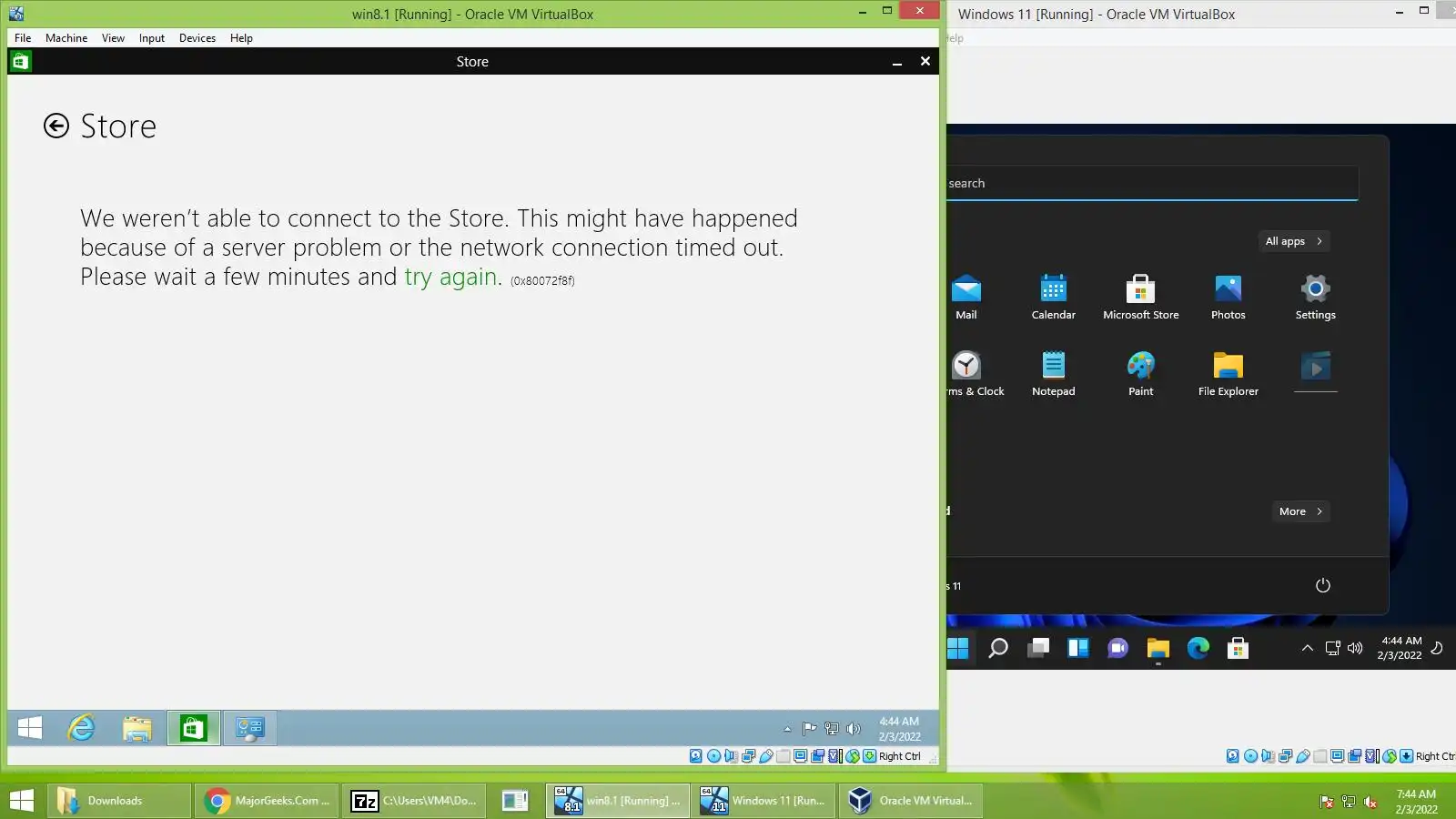Open the pinned Settings app in Windows 11
1456x819 pixels.
point(1316,298)
